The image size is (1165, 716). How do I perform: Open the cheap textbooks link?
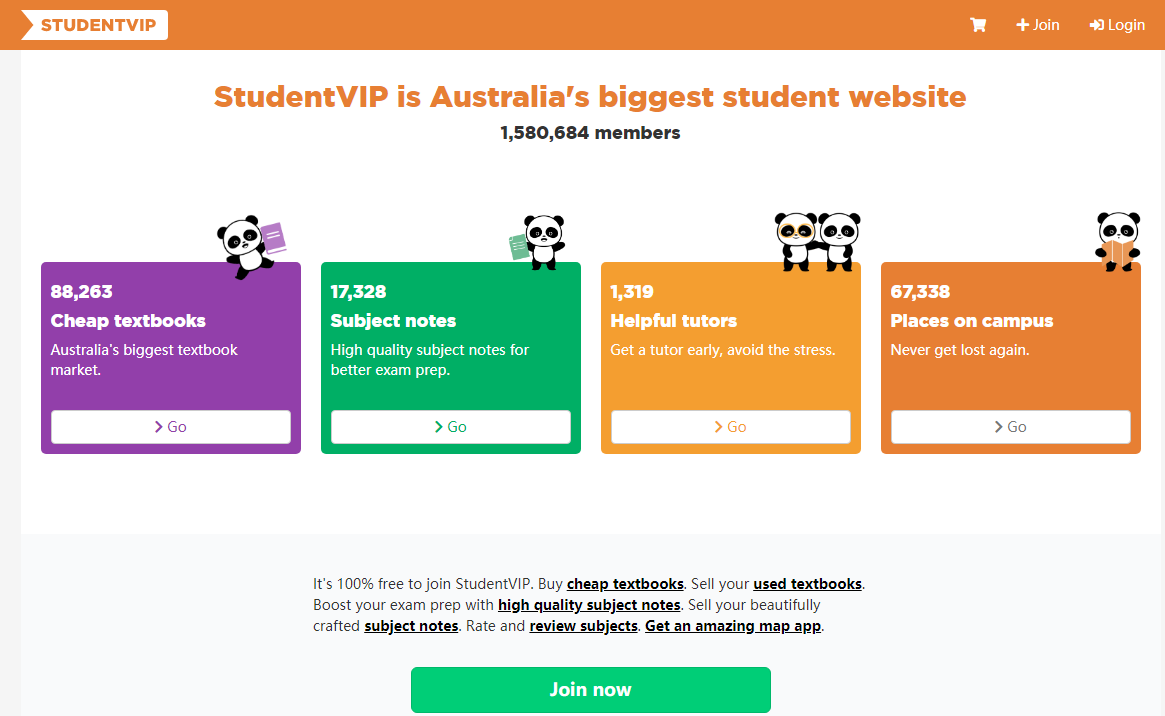(625, 584)
